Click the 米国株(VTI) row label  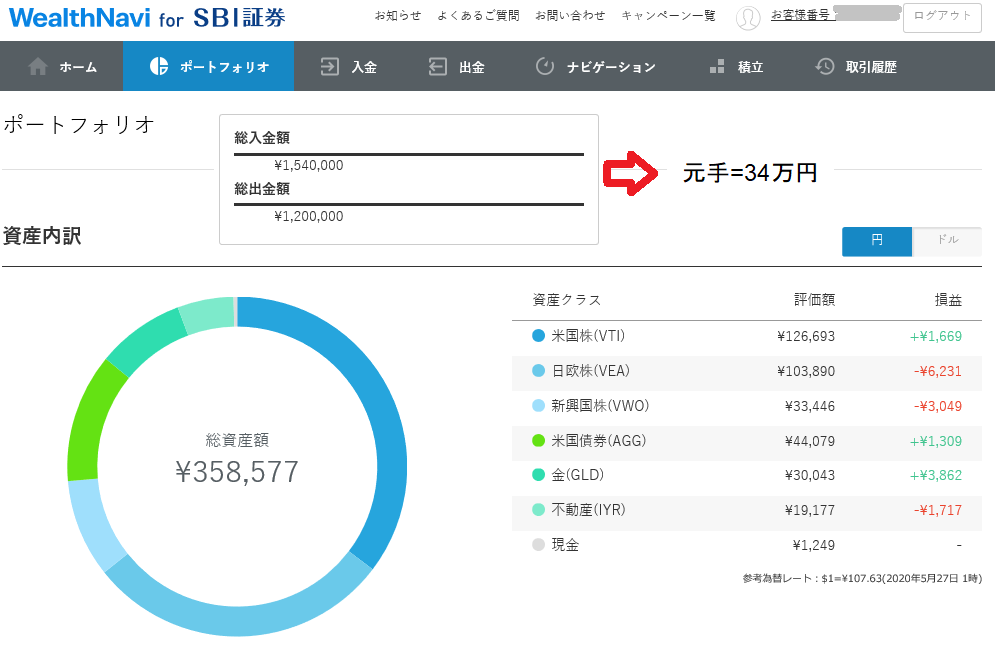coord(588,336)
